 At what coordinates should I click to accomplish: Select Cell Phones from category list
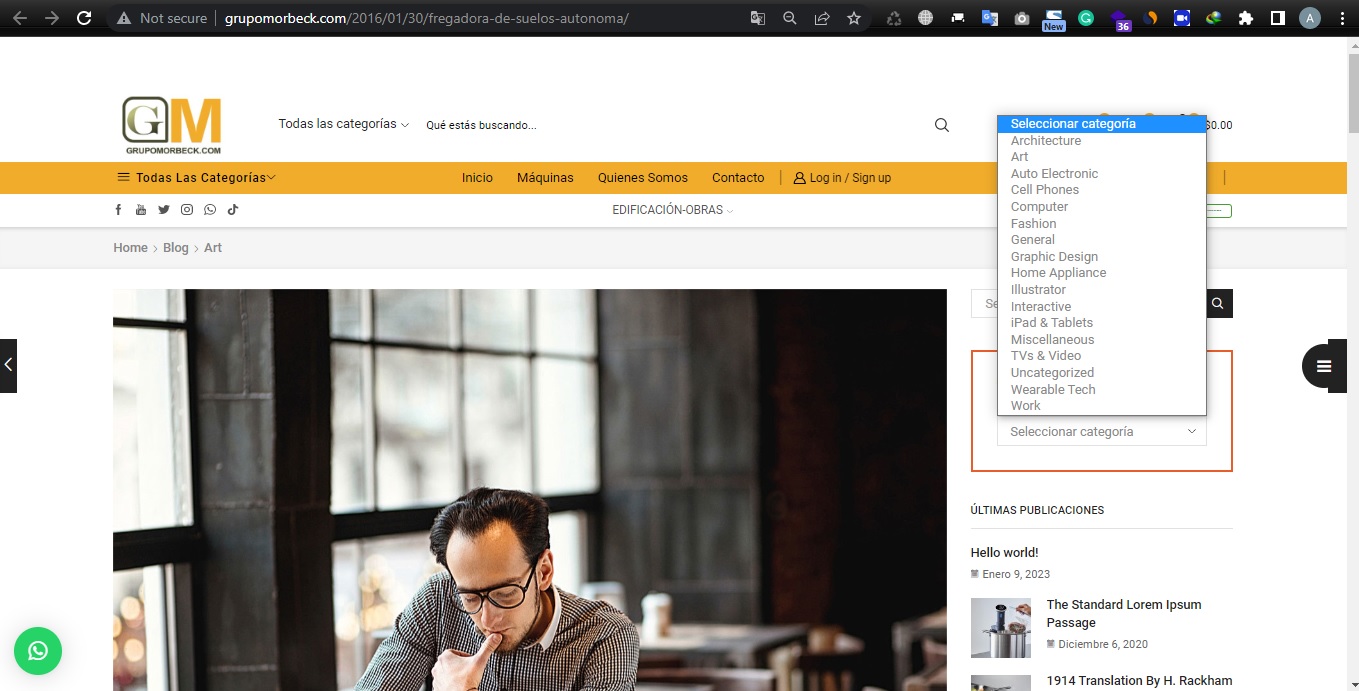tap(1102, 190)
